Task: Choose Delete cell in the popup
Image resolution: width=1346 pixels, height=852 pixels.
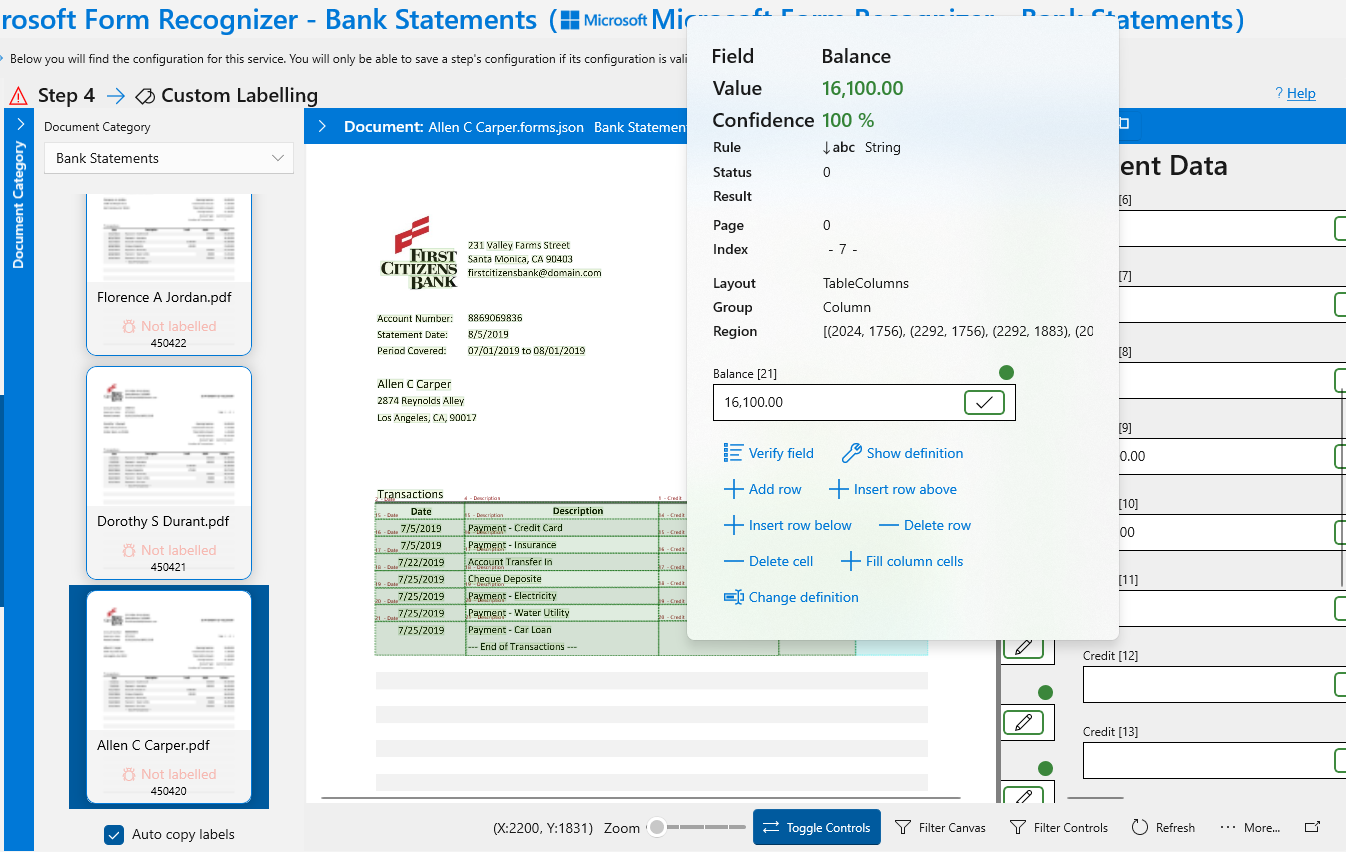Action: pos(768,561)
